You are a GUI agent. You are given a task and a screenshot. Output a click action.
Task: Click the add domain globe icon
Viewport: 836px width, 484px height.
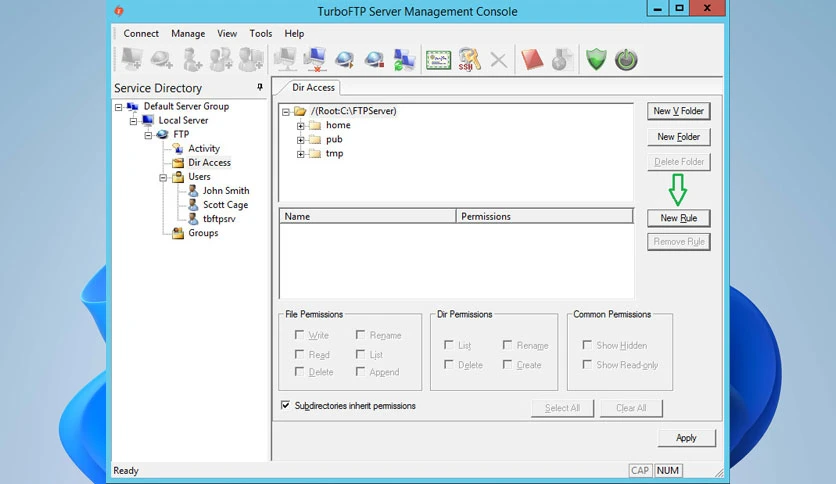(x=161, y=59)
